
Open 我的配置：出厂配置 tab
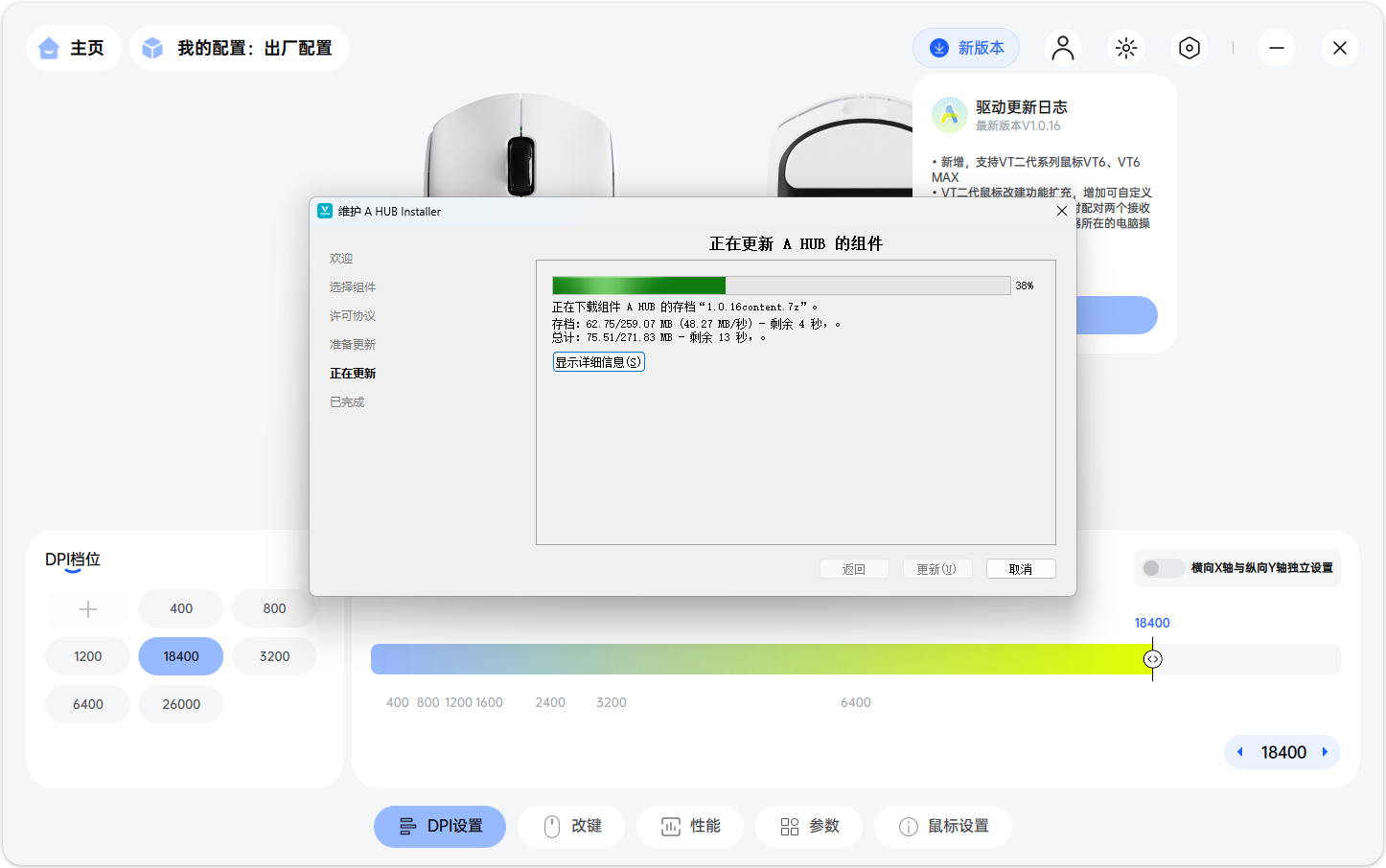coord(239,47)
